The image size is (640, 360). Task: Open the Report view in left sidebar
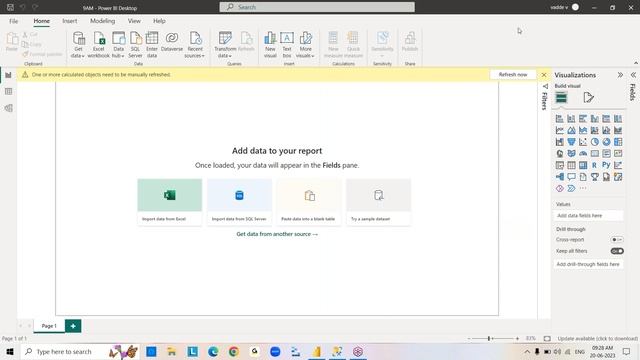(x=8, y=76)
